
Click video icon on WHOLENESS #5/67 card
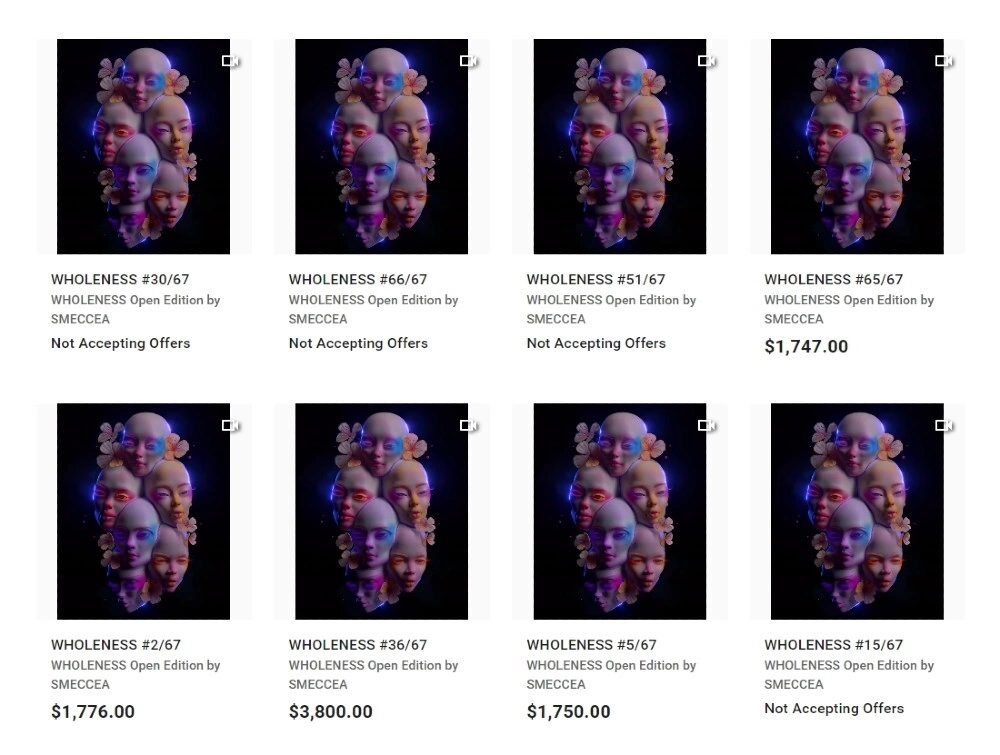[707, 426]
